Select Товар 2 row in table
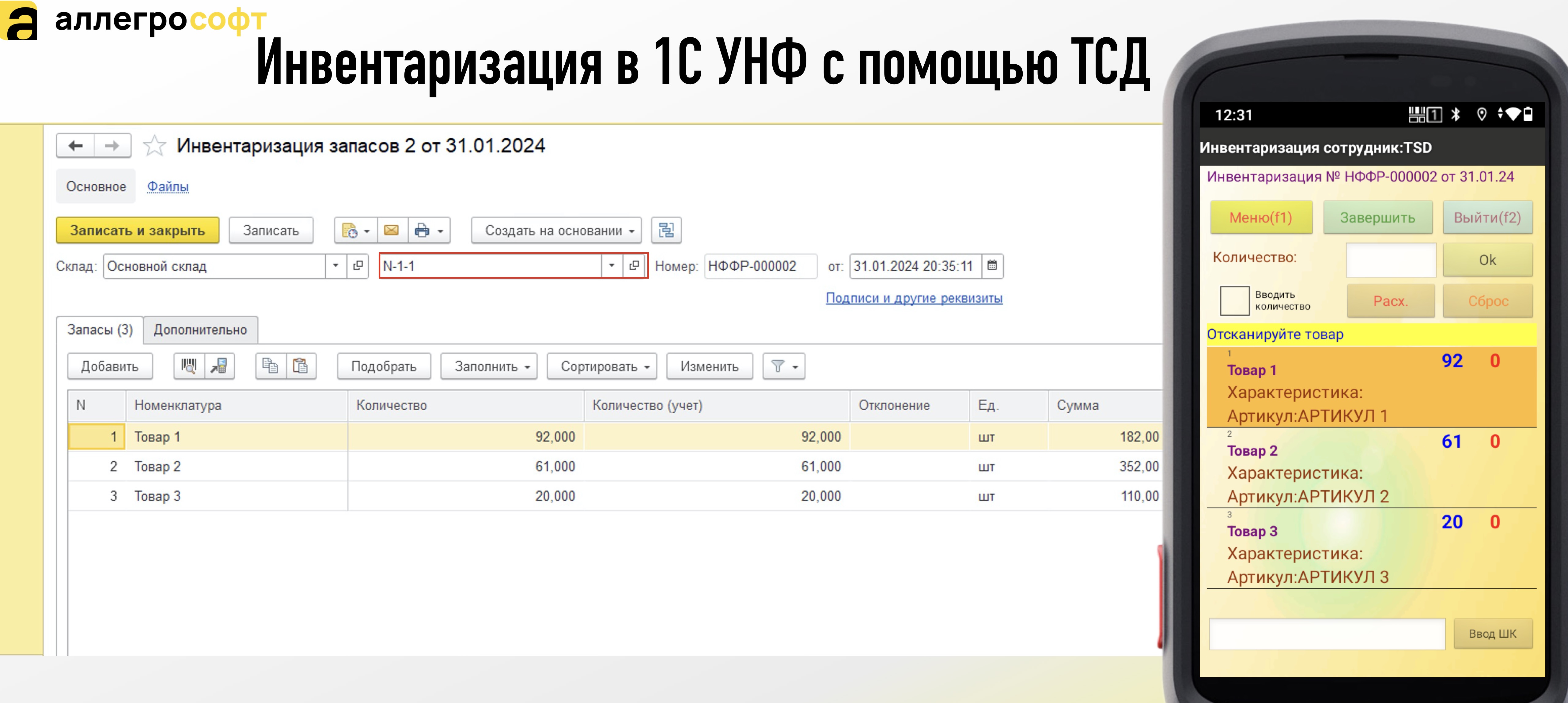1568x703 pixels. coord(615,466)
